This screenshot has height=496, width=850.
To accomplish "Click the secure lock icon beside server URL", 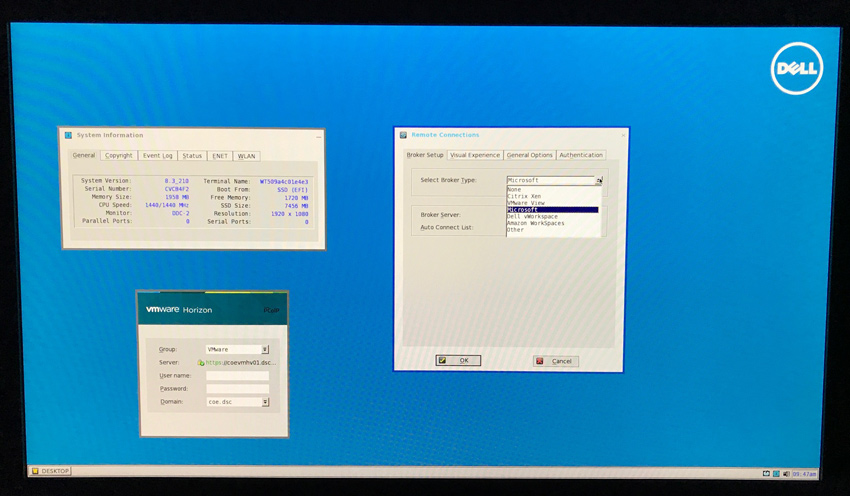I will pyautogui.click(x=201, y=363).
